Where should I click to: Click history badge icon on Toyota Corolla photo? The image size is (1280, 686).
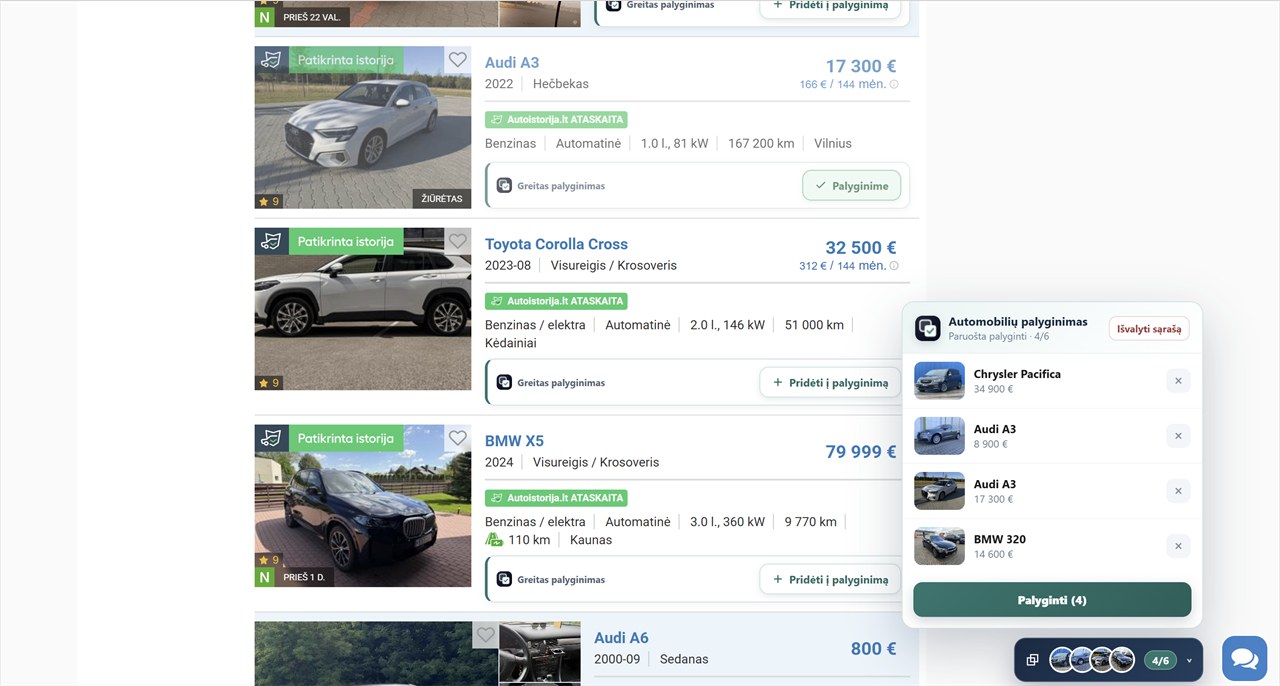(x=271, y=241)
